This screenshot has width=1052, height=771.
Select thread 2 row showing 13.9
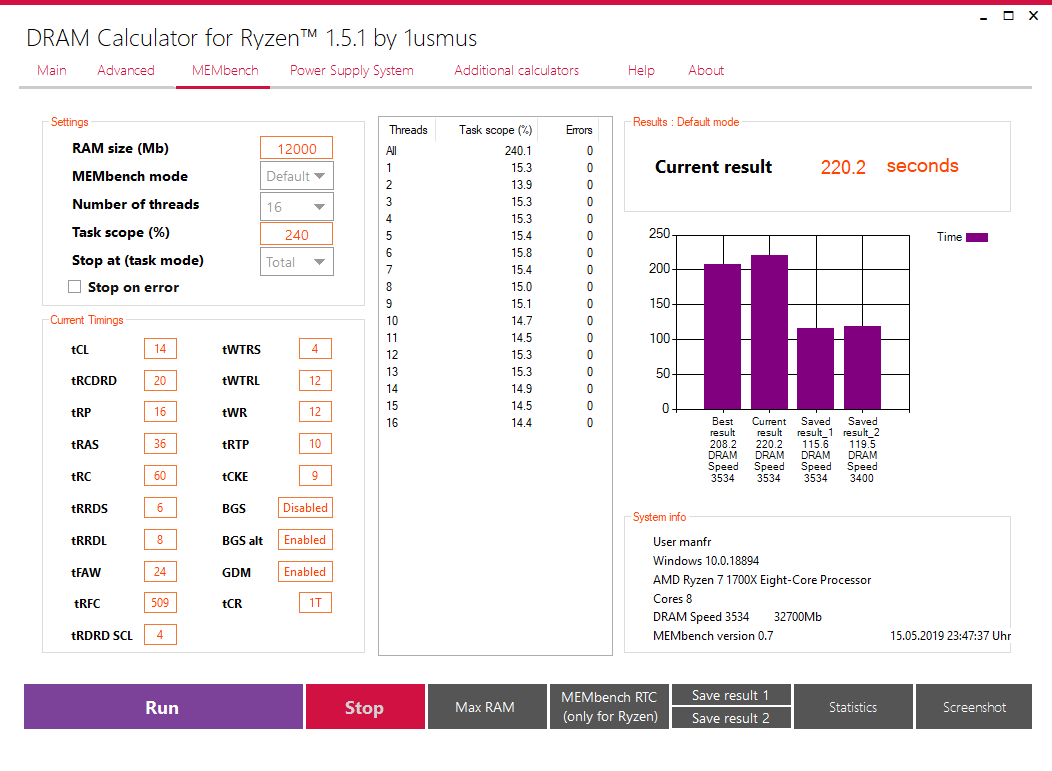click(490, 185)
